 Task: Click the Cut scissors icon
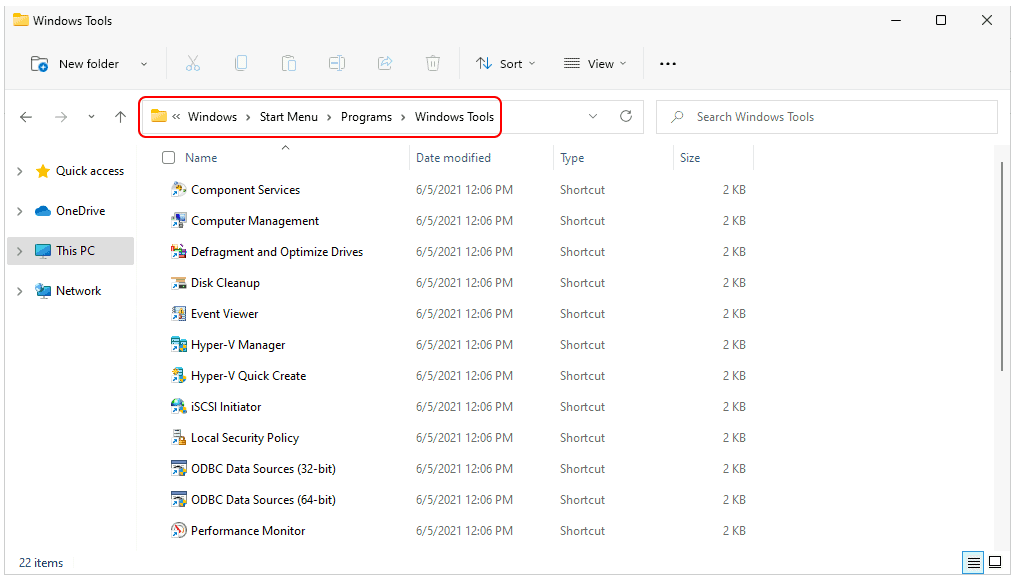coord(193,63)
